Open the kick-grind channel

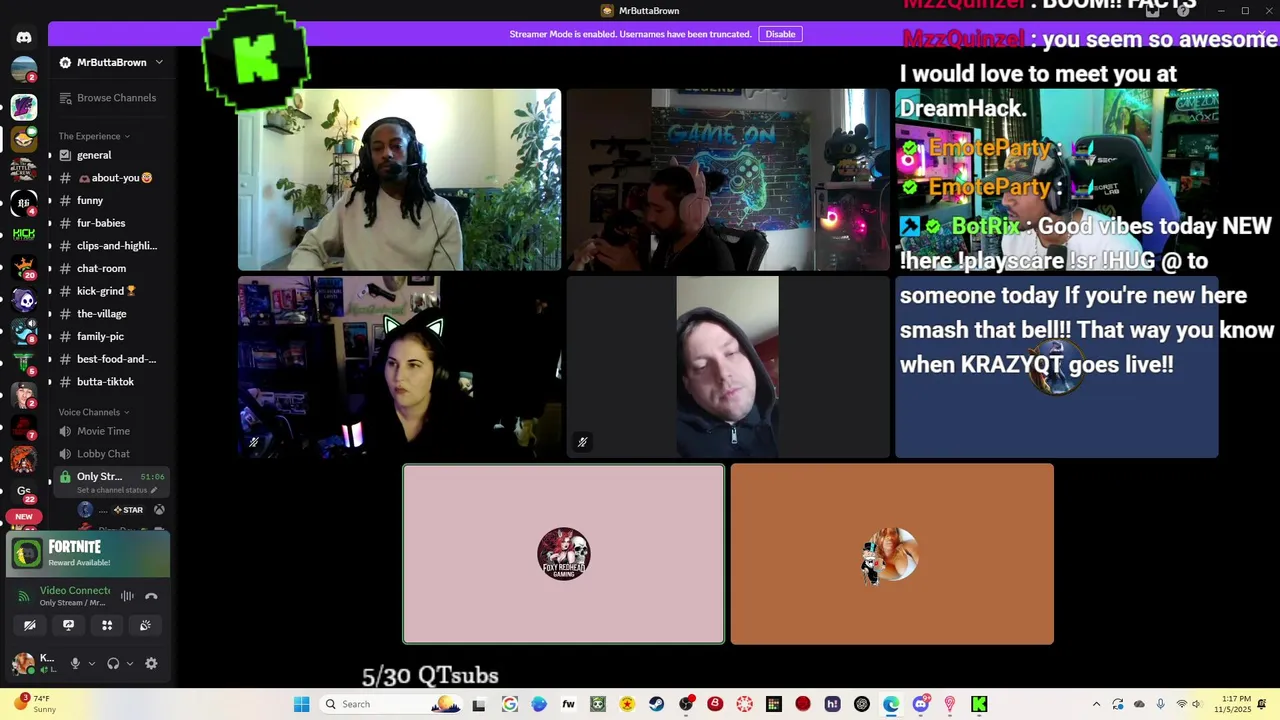point(108,291)
